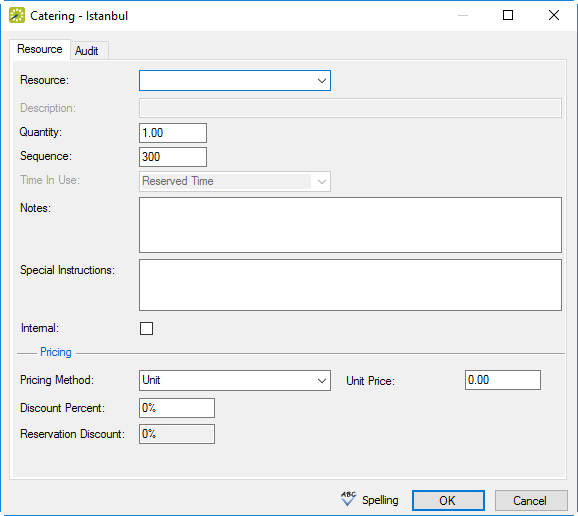The height and width of the screenshot is (516, 578).
Task: Click the disabled Description field
Action: pyautogui.click(x=350, y=108)
